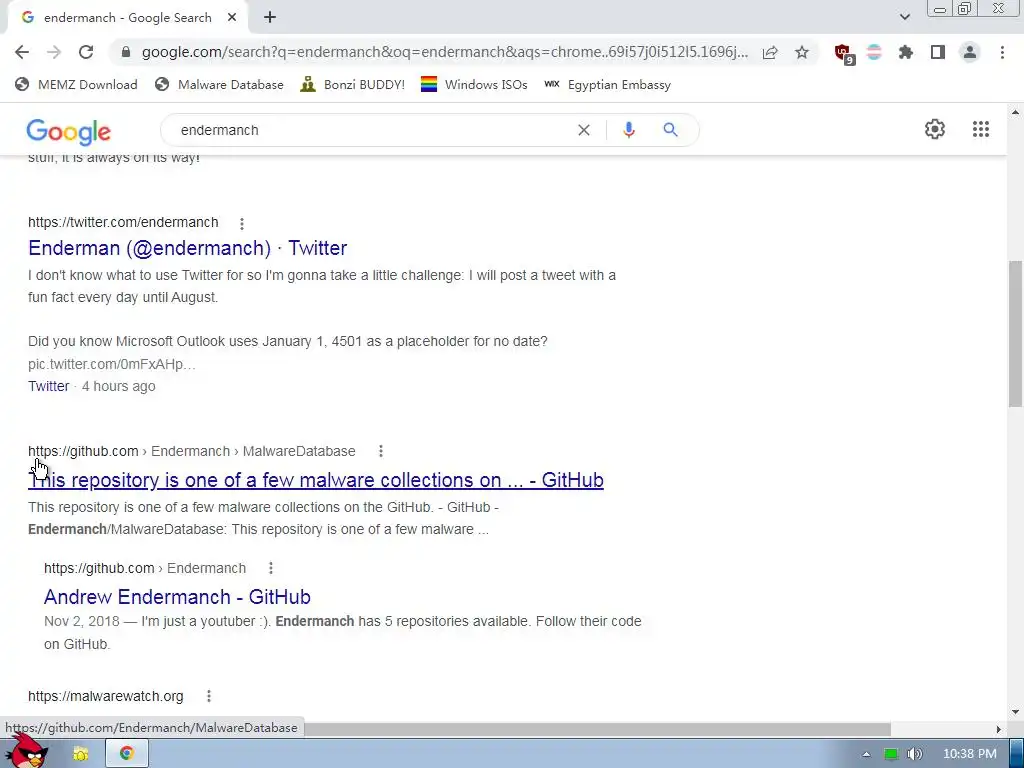Viewport: 1024px width, 768px height.
Task: Open the Malware Database bookmark
Action: 219,84
